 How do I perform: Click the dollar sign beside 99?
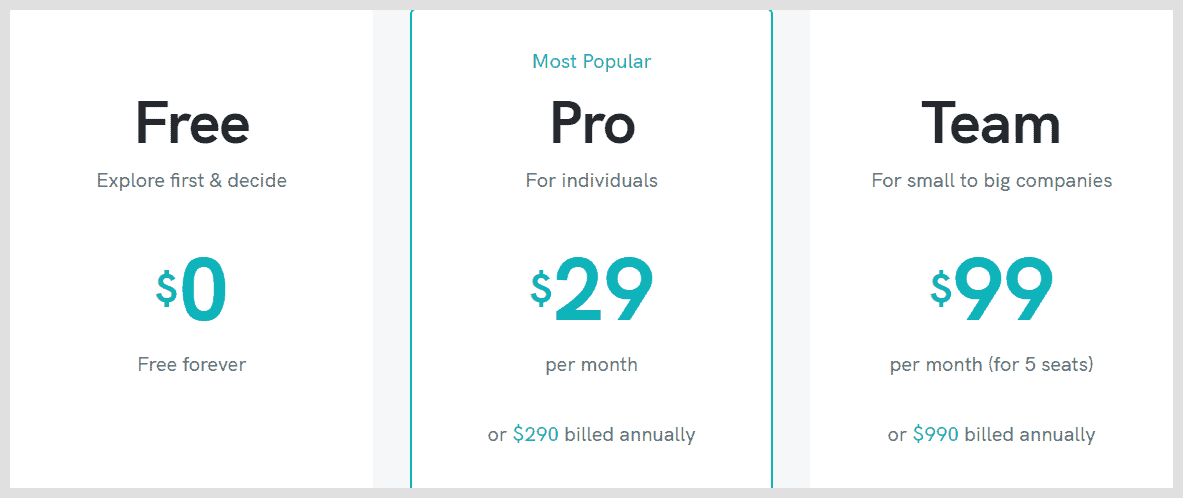(941, 287)
